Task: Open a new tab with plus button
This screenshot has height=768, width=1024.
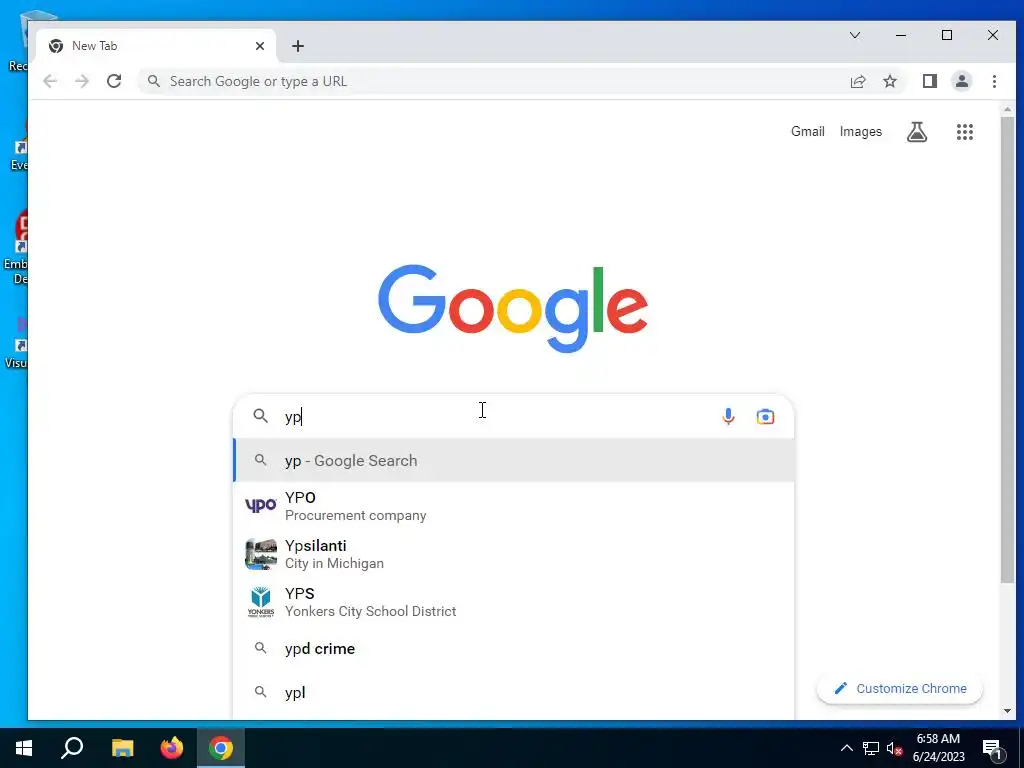Action: pyautogui.click(x=298, y=46)
